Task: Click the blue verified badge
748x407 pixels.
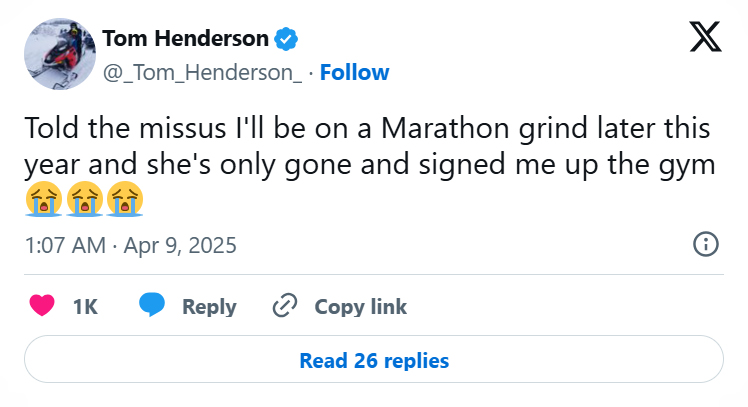Action: point(288,39)
